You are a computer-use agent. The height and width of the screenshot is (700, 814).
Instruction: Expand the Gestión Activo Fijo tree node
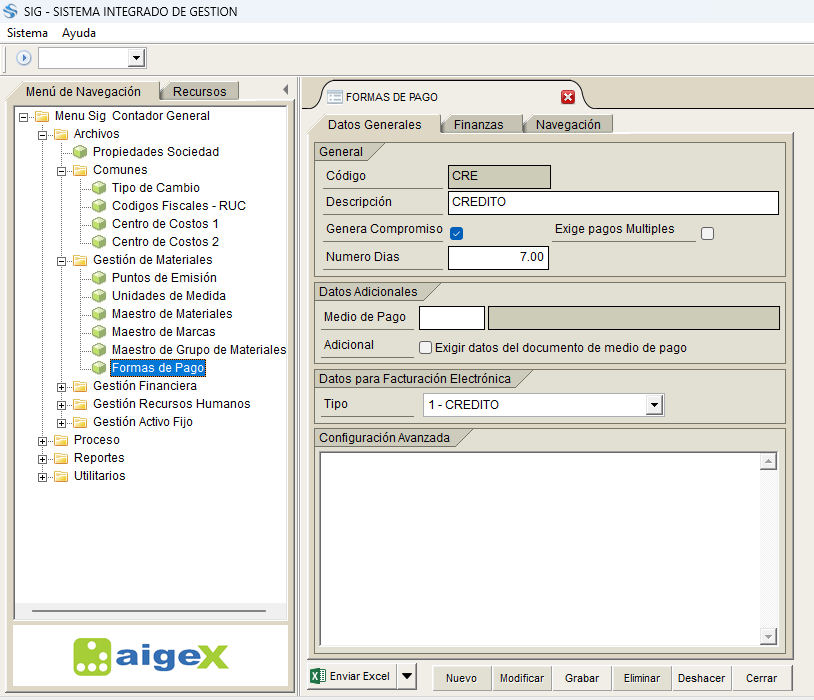tap(61, 423)
